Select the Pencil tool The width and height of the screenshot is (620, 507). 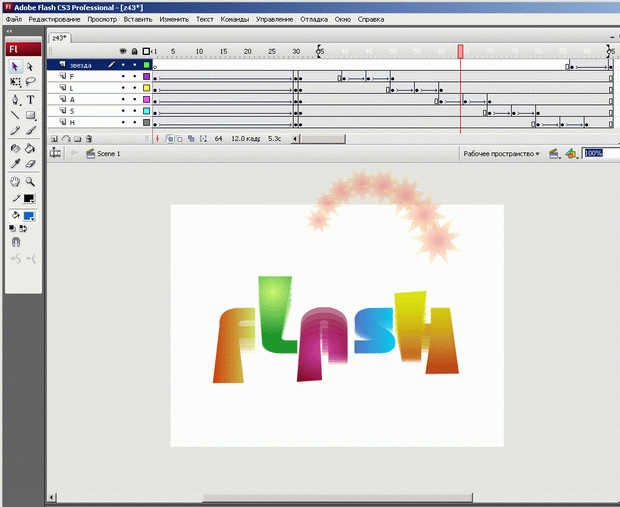[15, 130]
